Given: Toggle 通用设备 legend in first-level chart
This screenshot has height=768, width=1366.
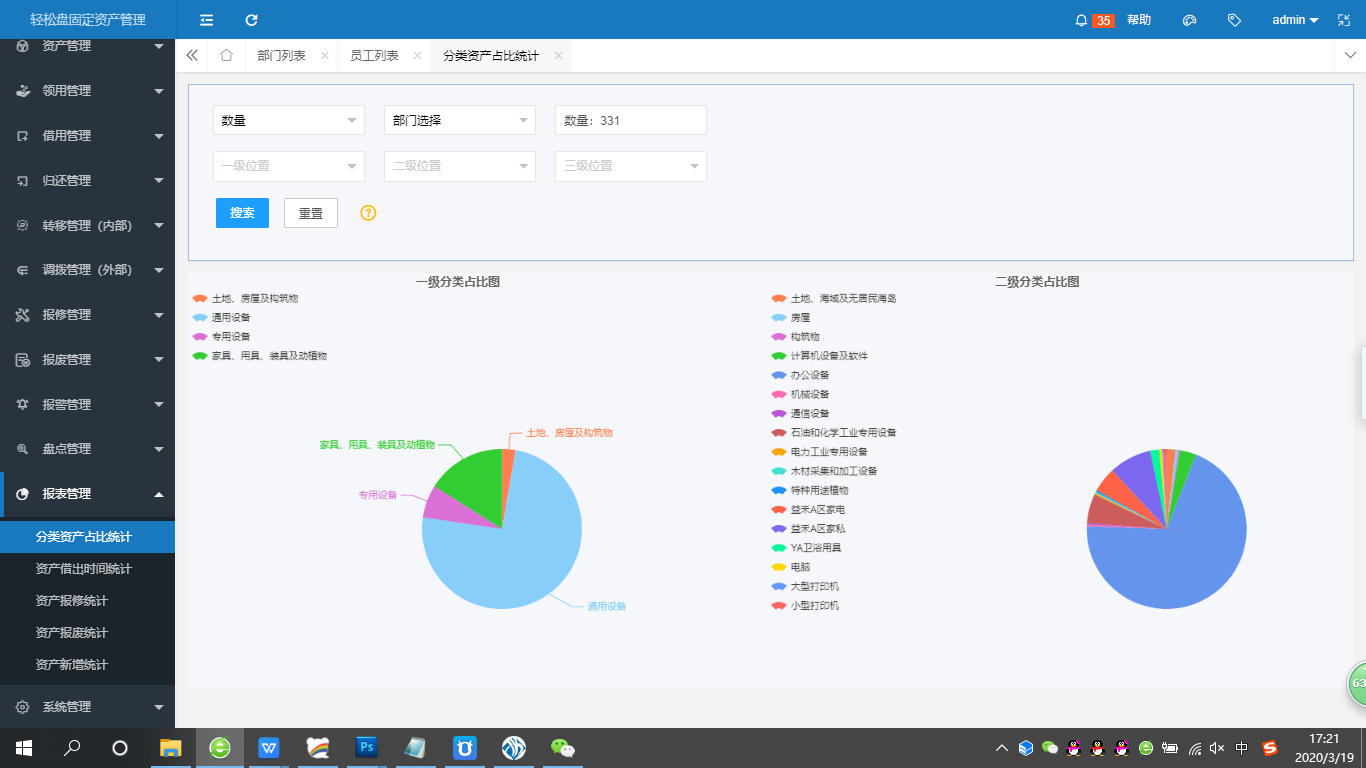Looking at the screenshot, I should coord(223,317).
